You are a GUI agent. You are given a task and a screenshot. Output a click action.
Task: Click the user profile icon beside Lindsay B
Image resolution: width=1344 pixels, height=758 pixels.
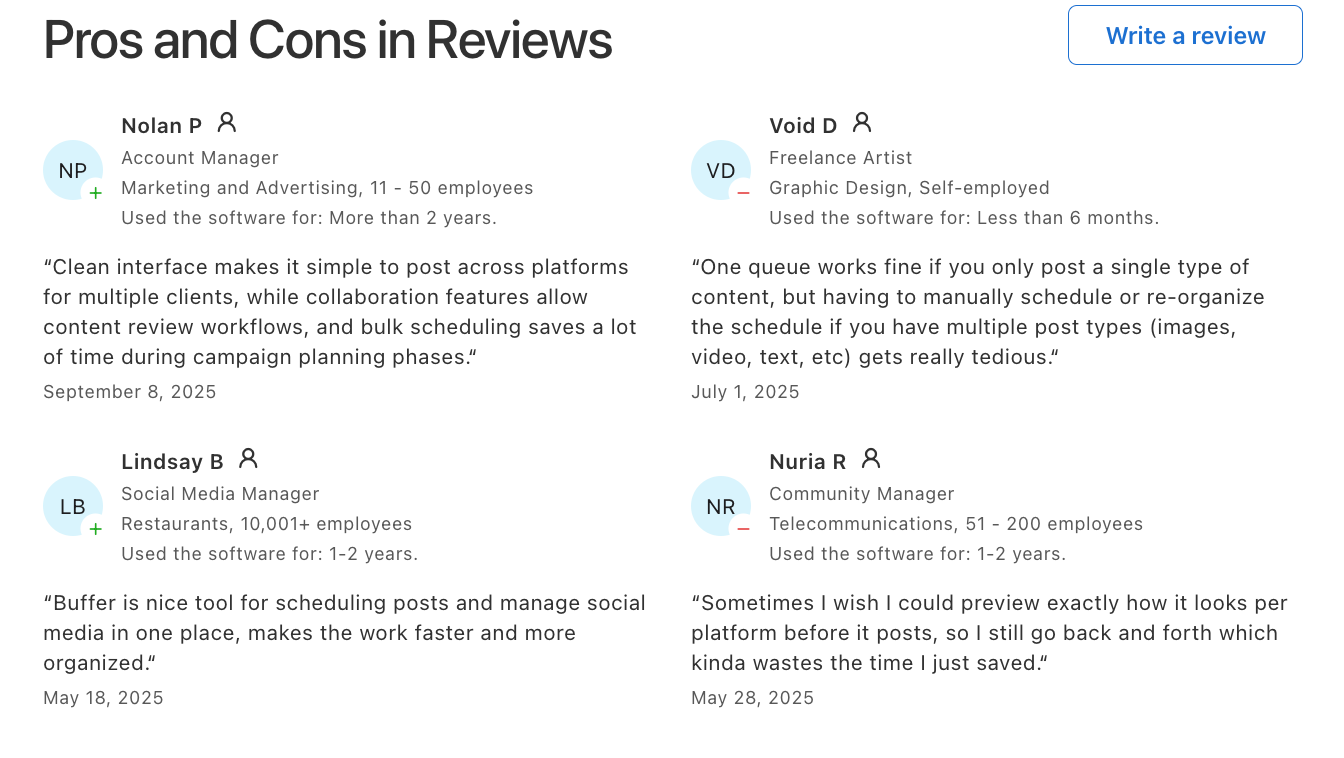247,458
